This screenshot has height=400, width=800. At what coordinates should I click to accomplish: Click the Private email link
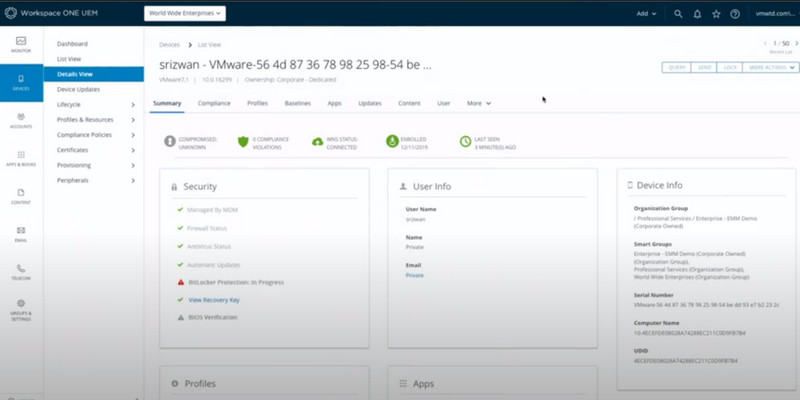point(414,276)
